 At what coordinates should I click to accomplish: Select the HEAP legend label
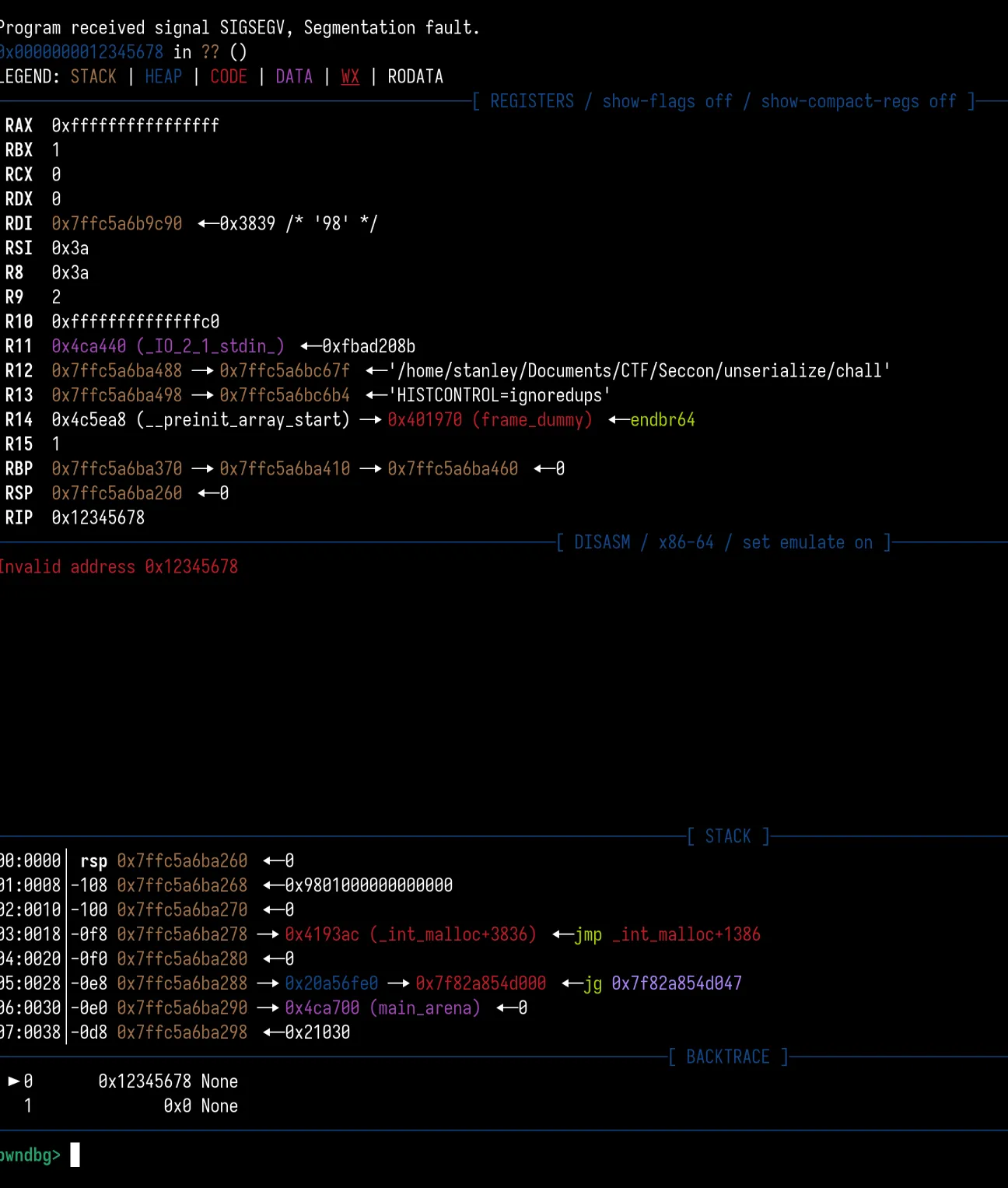[163, 76]
